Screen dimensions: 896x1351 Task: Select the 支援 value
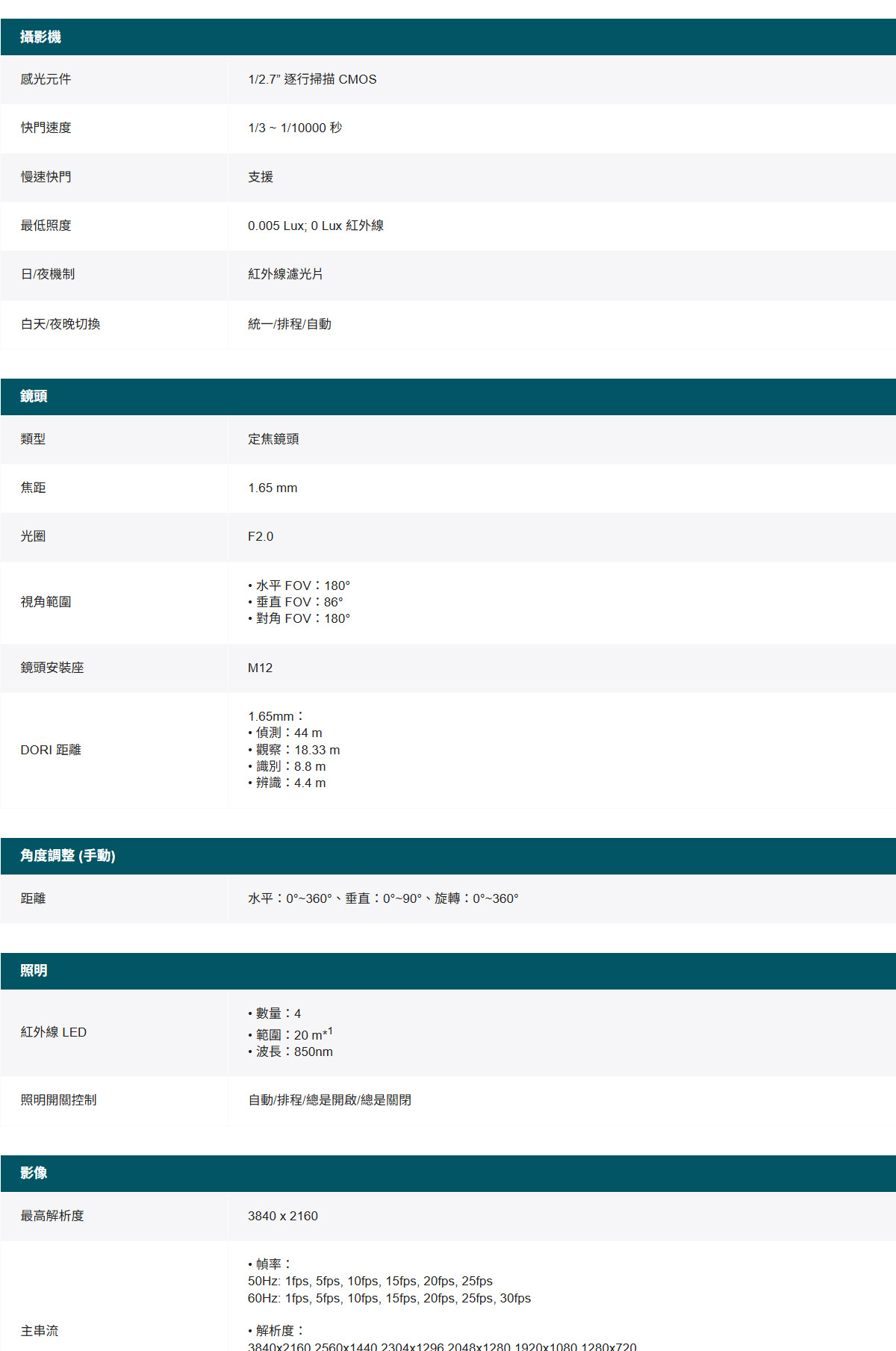261,177
